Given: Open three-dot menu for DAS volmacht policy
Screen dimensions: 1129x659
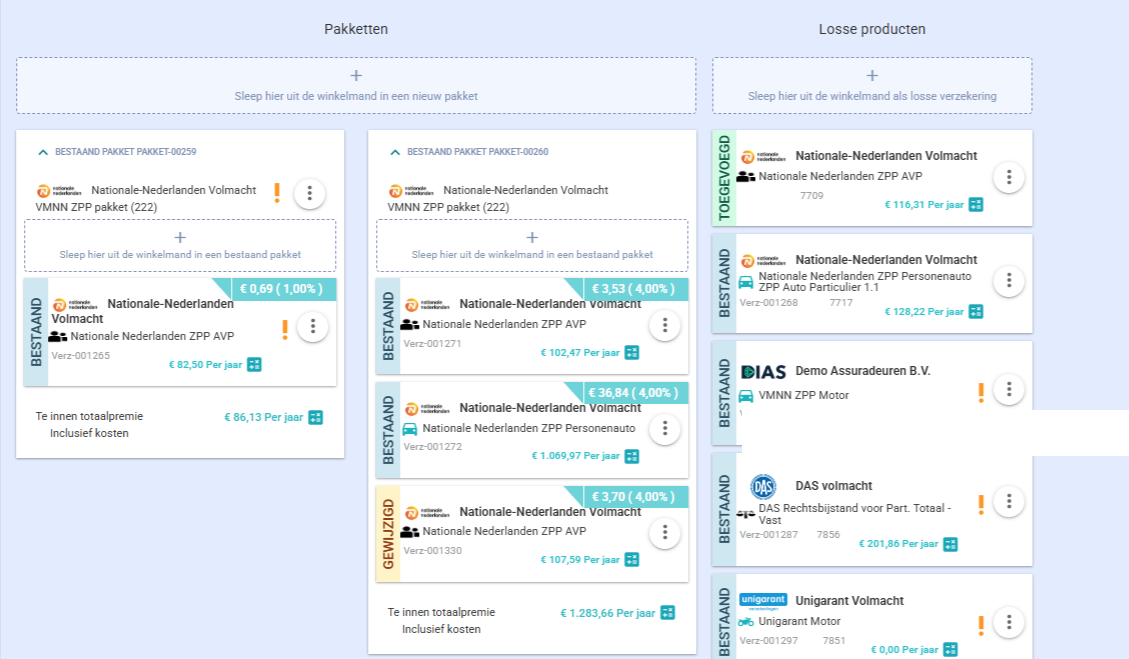Looking at the screenshot, I should [1009, 501].
